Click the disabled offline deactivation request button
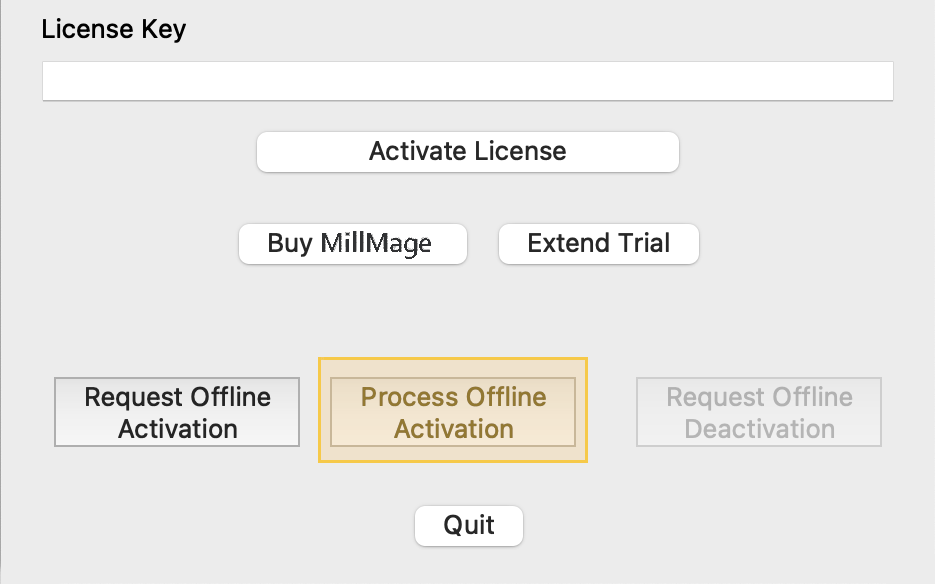Viewport: 935px width, 584px height. [759, 412]
